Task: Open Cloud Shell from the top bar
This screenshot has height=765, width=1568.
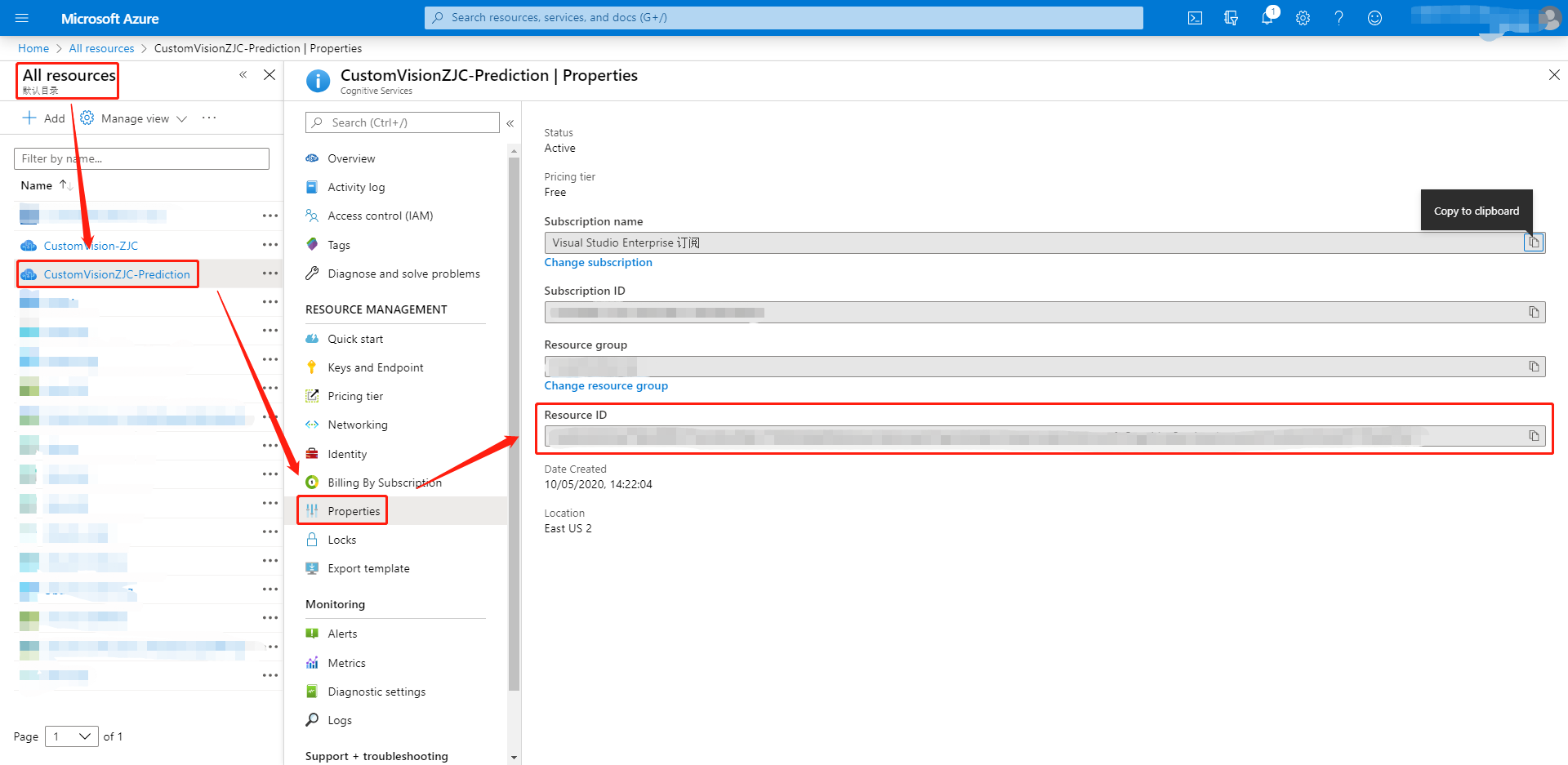Action: pos(1195,18)
